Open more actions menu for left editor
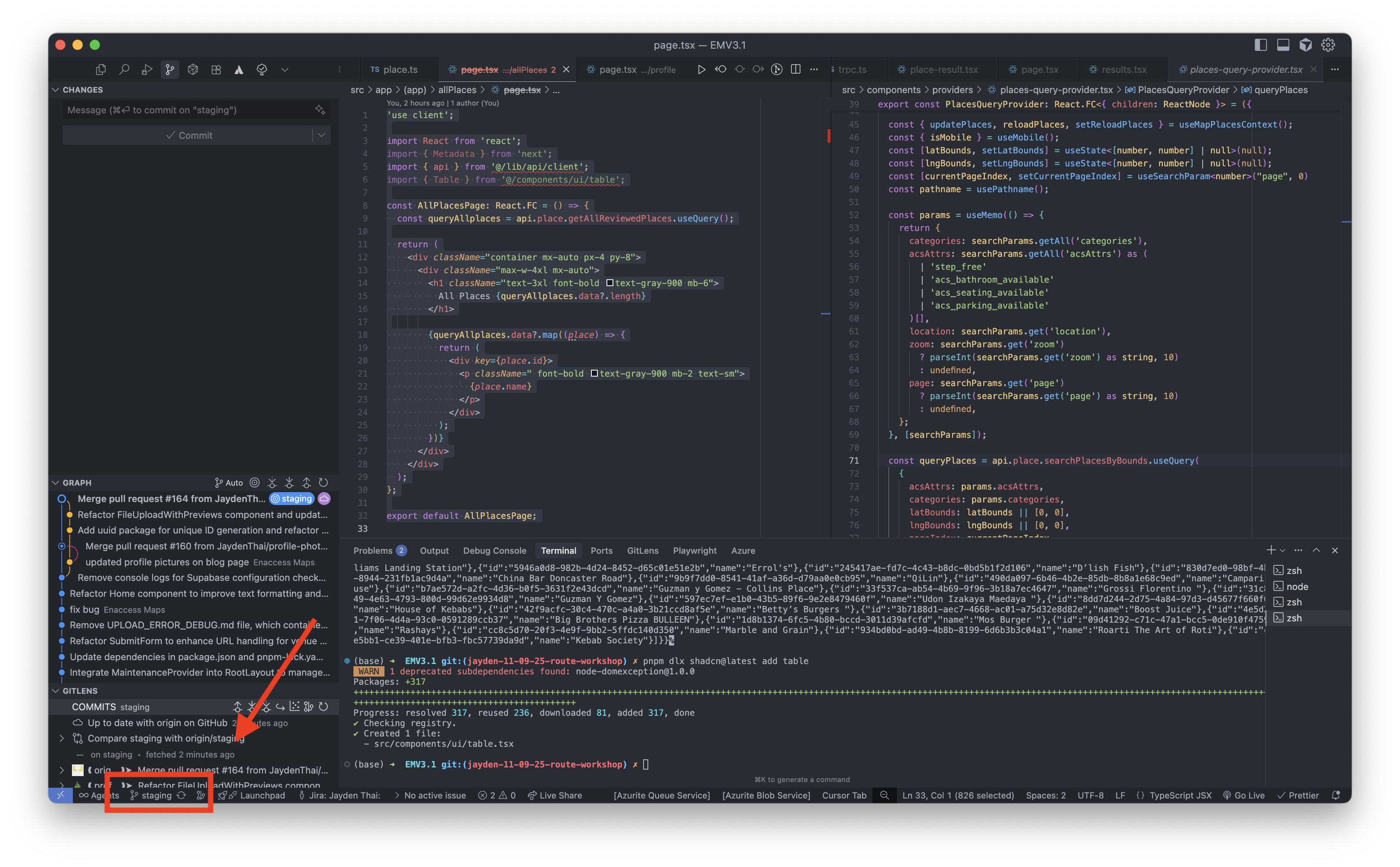Viewport: 1400px width, 867px height. click(814, 69)
